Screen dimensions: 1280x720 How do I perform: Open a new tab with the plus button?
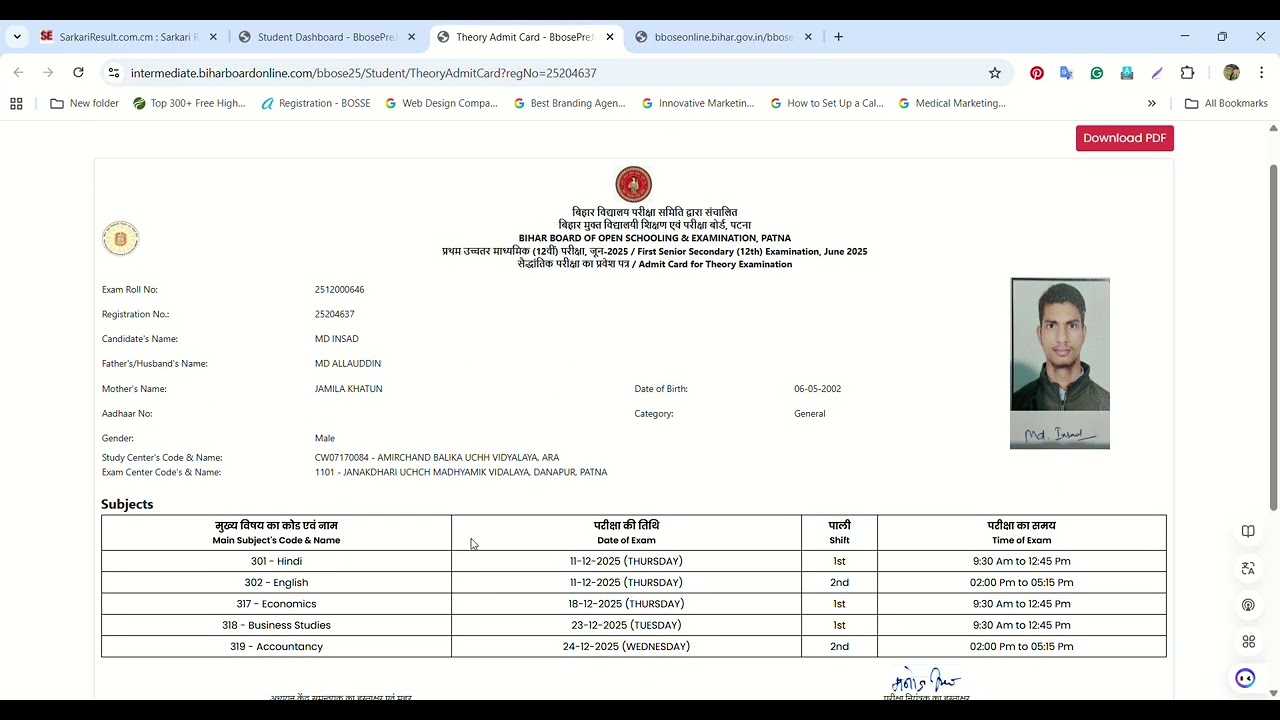click(x=838, y=37)
